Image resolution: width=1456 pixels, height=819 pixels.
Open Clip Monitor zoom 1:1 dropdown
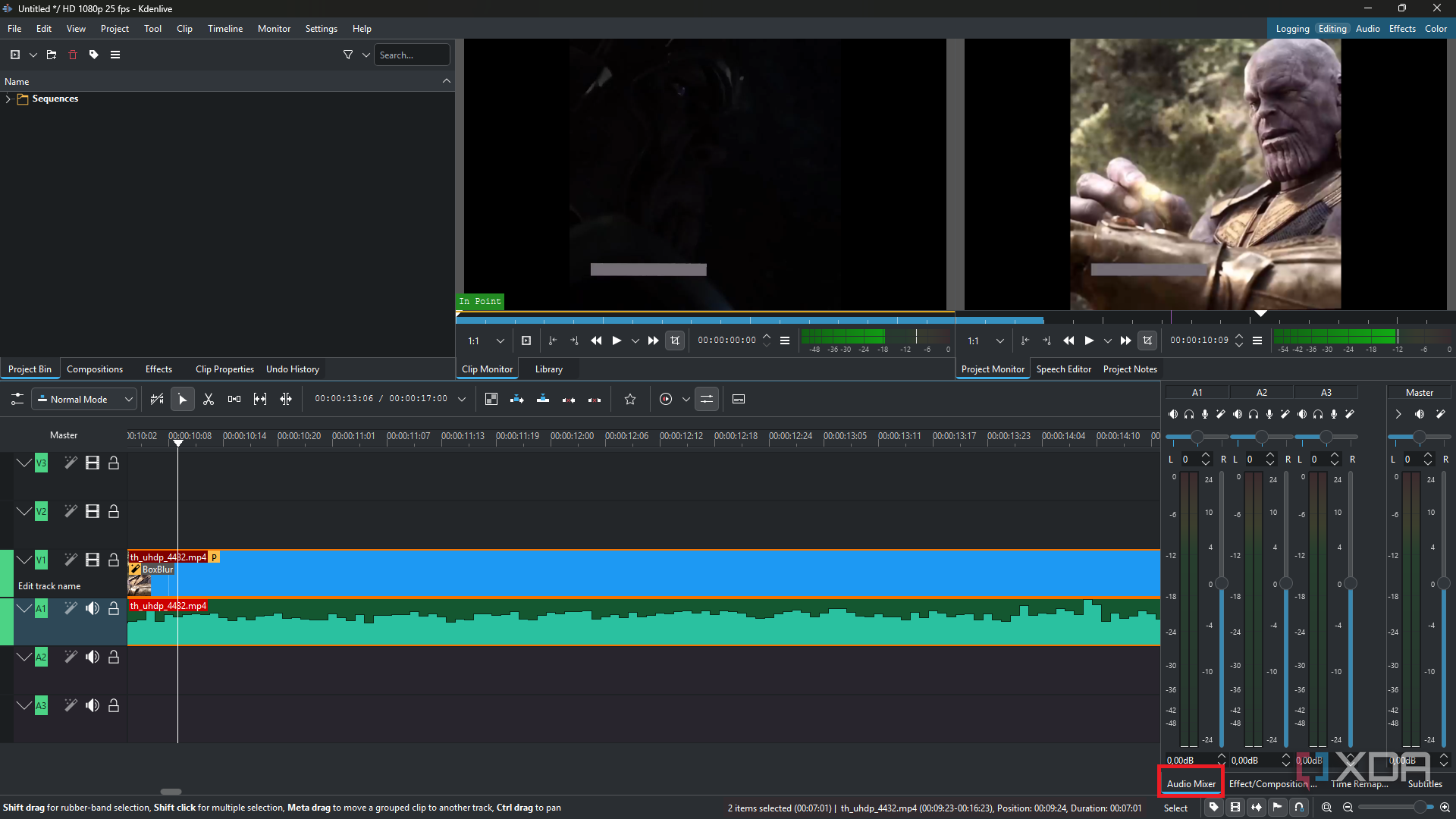tap(486, 340)
